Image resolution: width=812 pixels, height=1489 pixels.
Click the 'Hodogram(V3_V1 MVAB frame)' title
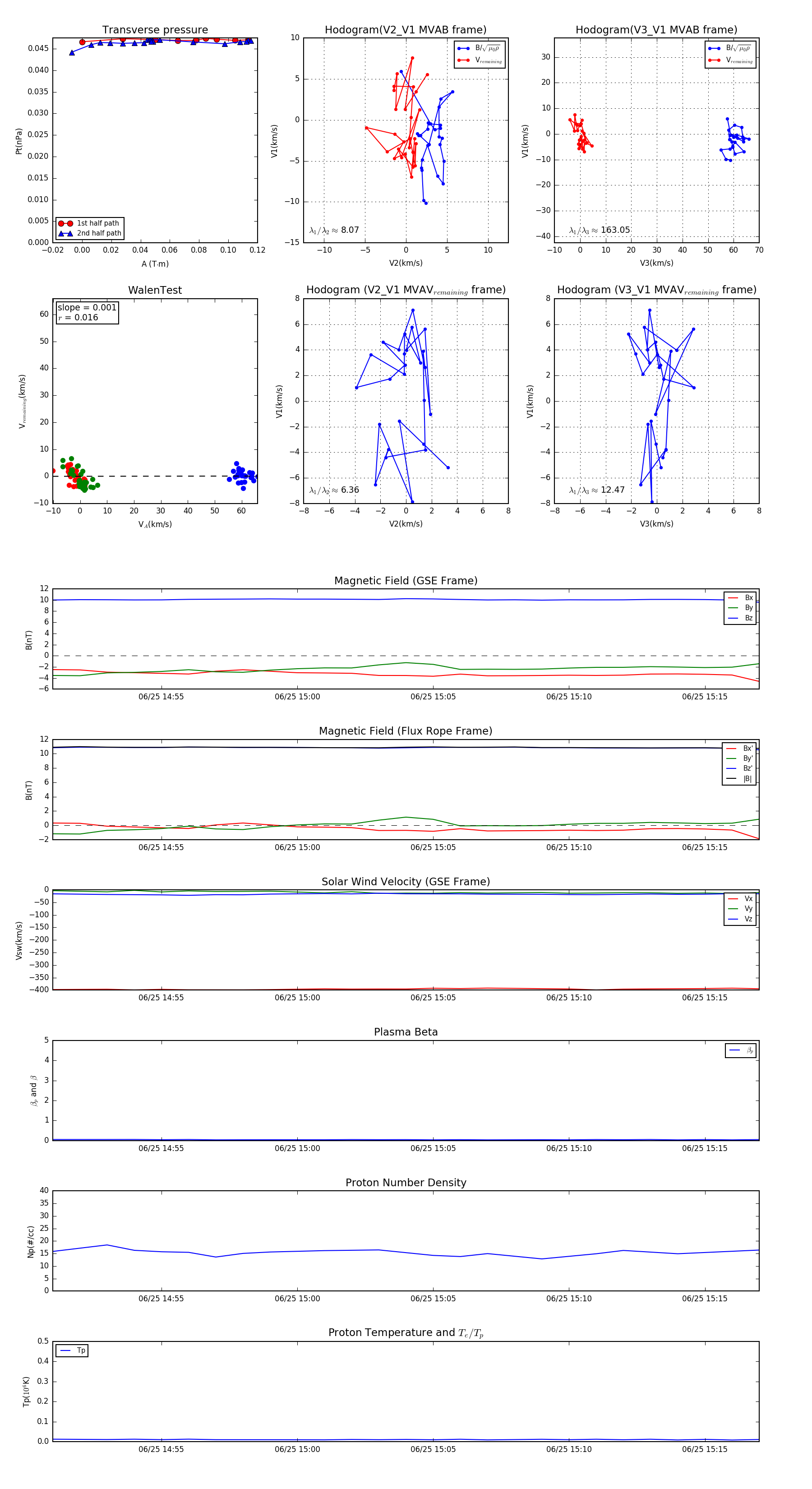[x=656, y=30]
